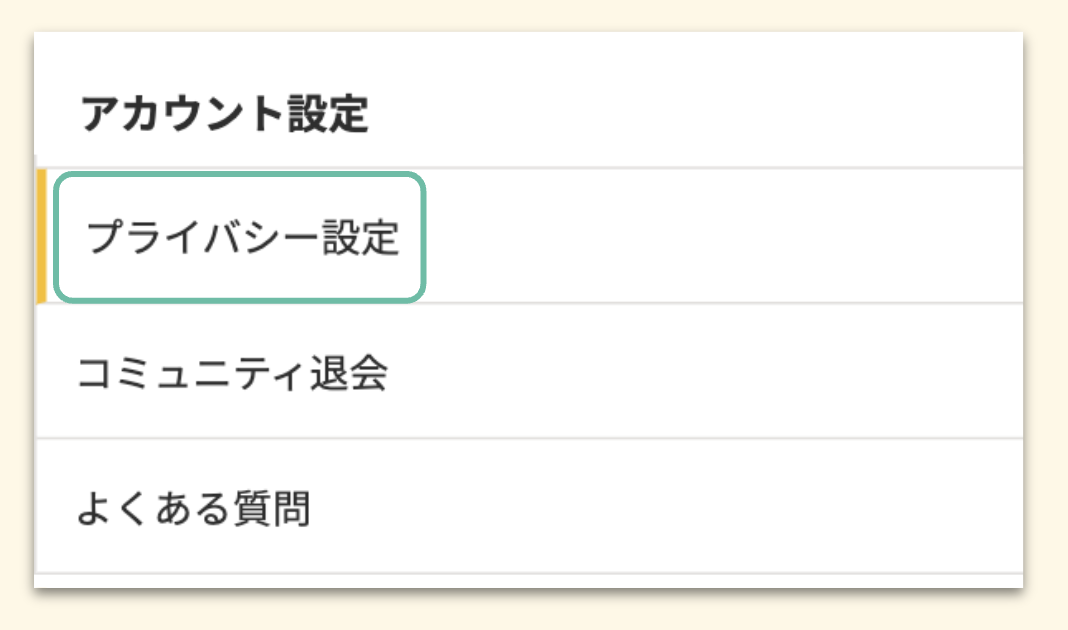Click the yellow active indicator bar
1068x630 pixels.
pyautogui.click(x=41, y=236)
